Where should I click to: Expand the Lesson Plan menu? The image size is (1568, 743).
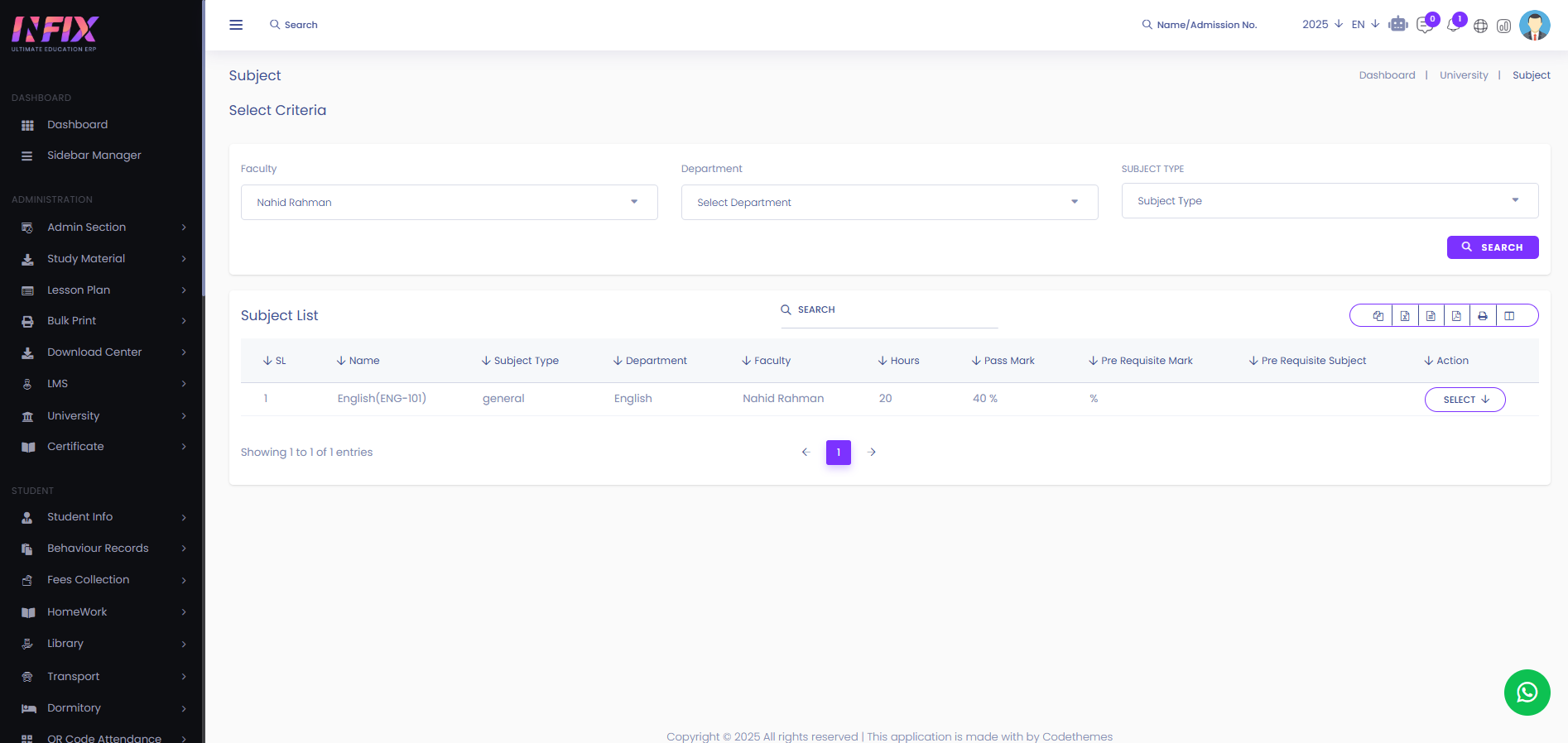[103, 290]
